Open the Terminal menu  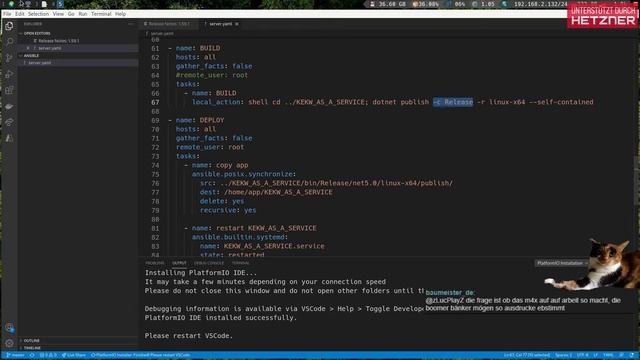click(x=101, y=14)
